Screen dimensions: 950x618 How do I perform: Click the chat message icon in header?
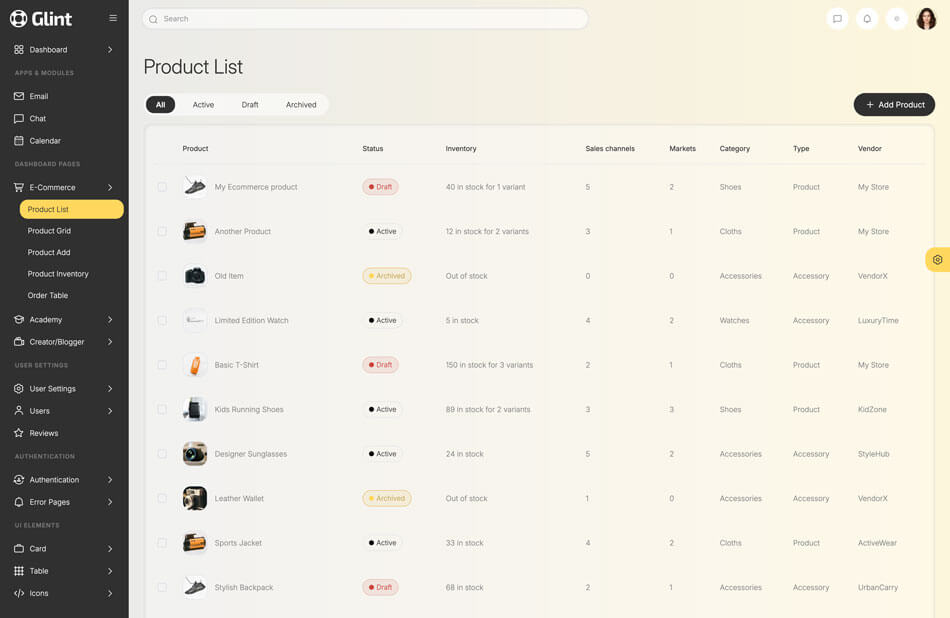point(837,19)
